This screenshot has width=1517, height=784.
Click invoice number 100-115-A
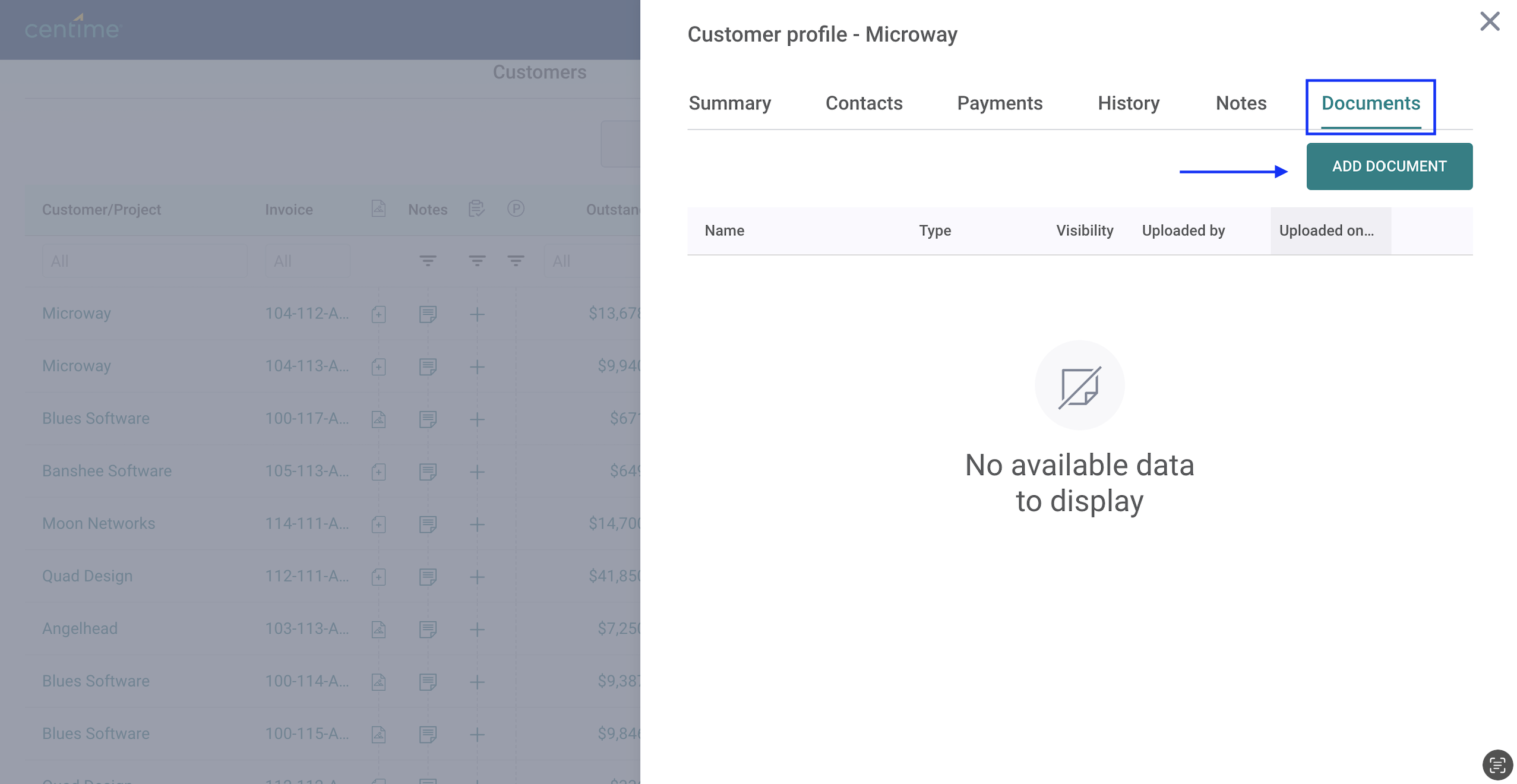coord(306,734)
